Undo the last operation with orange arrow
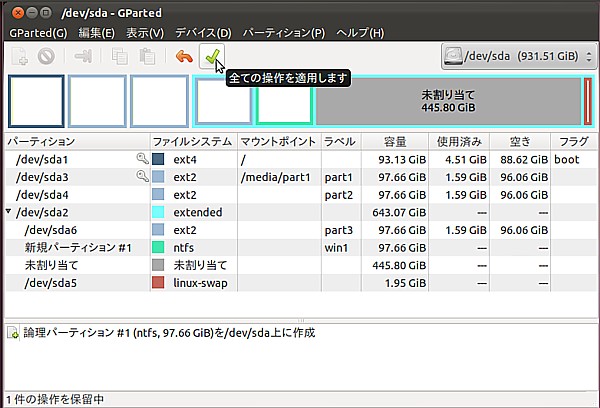 point(184,57)
